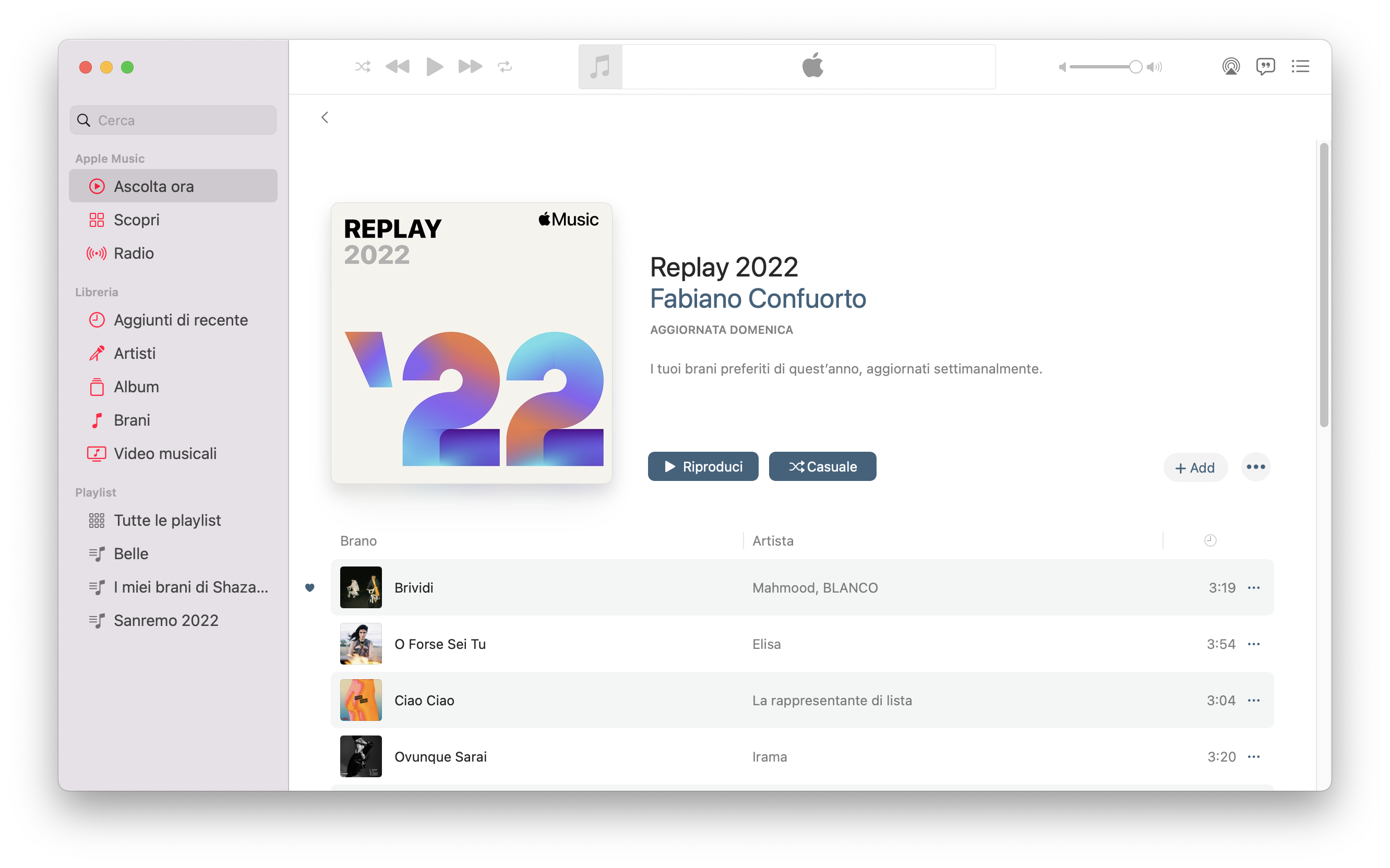Open the Belle playlist

pyautogui.click(x=173, y=553)
